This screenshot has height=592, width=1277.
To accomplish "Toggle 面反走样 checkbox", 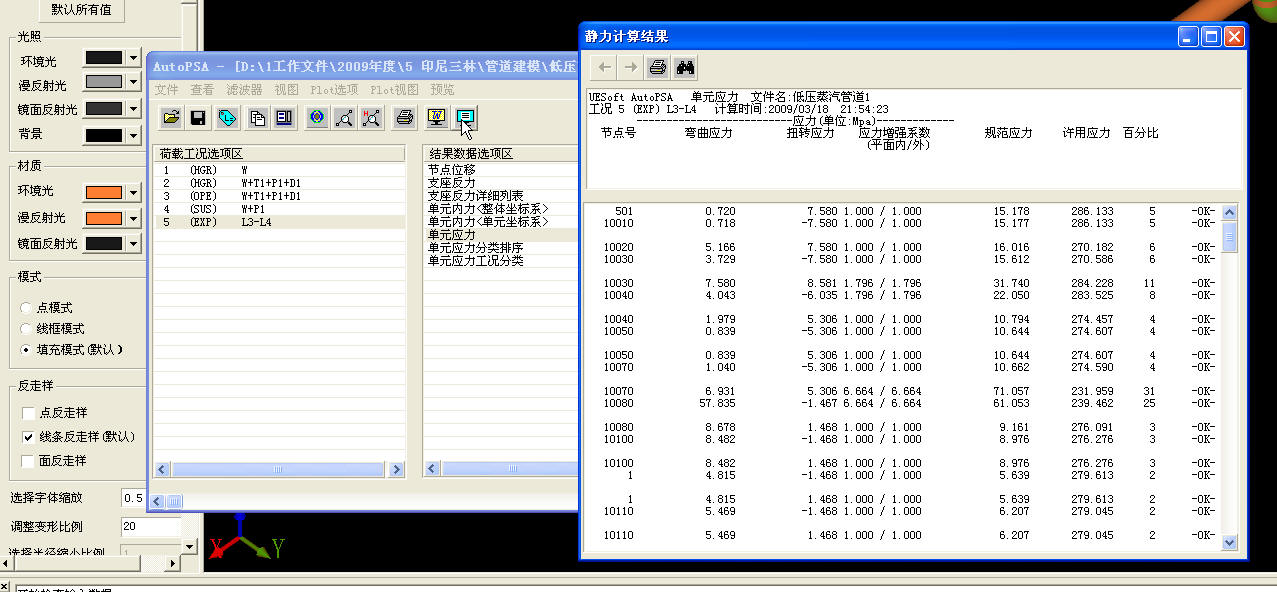I will [x=29, y=461].
